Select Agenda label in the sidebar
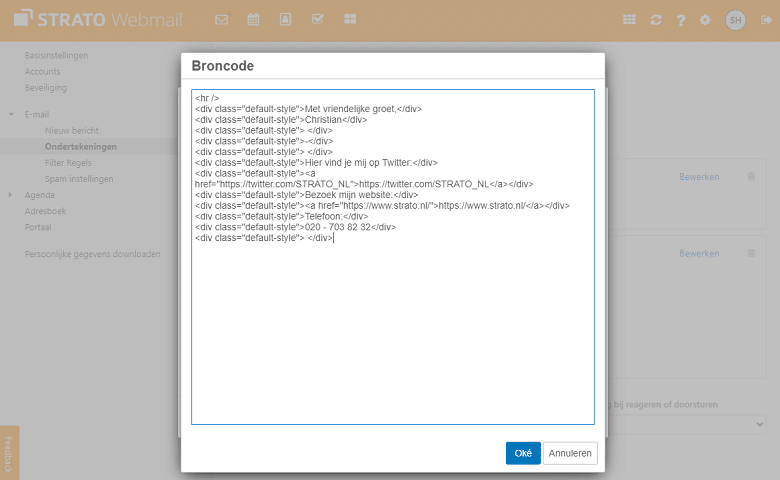 [x=40, y=194]
